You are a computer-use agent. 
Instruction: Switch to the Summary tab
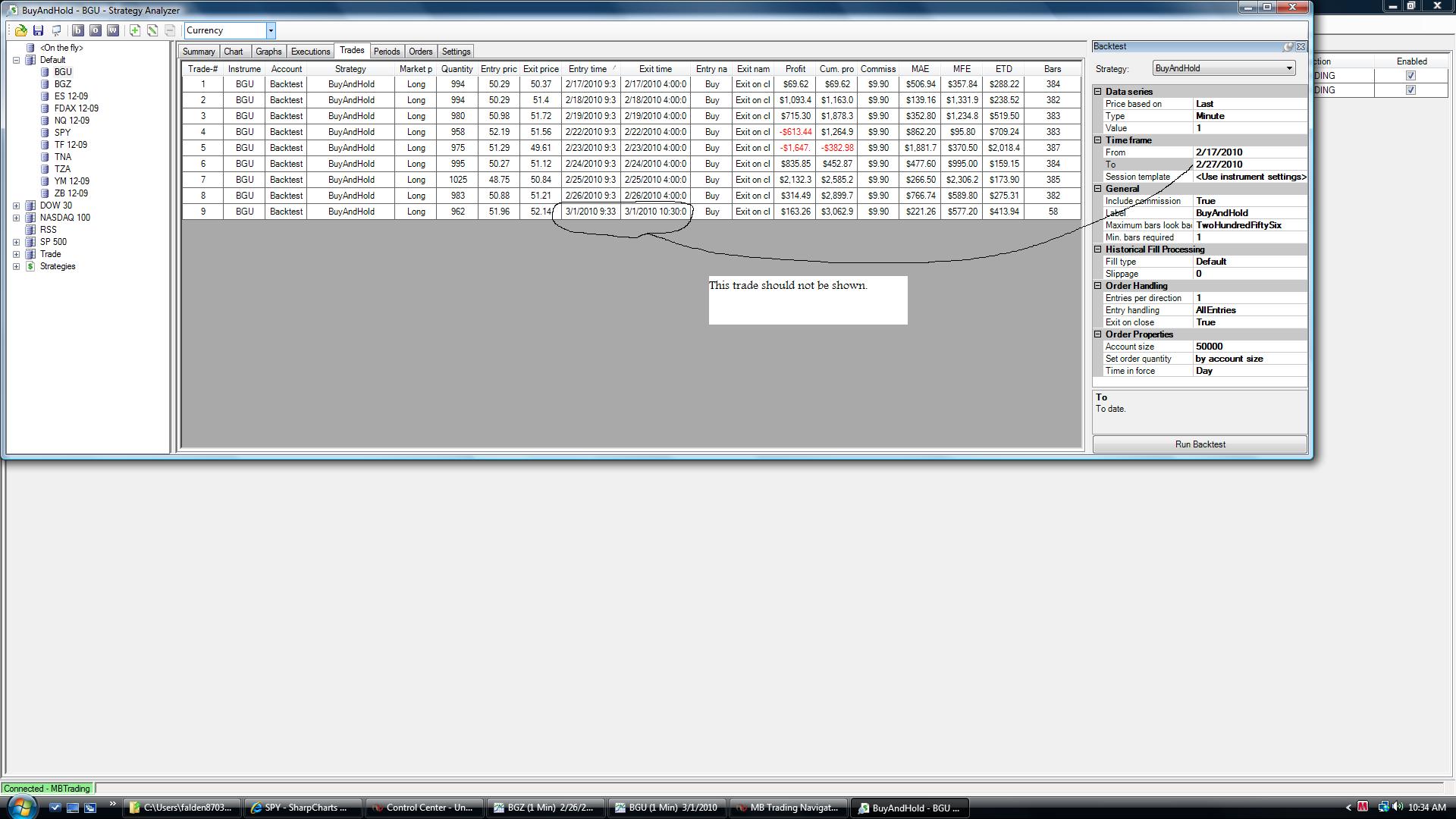(x=199, y=52)
